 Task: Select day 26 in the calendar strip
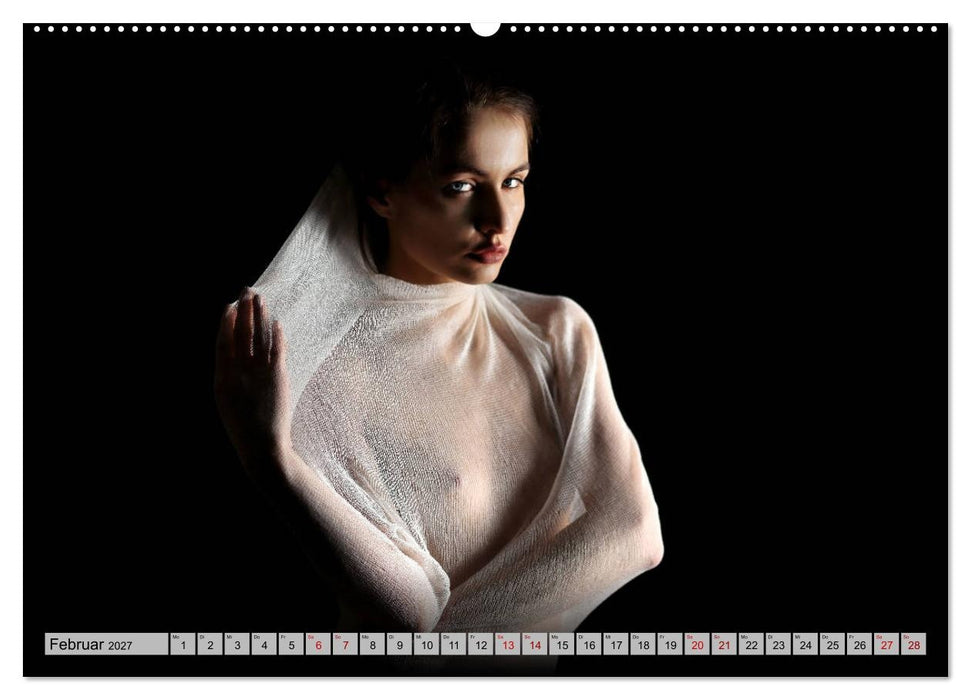click(x=860, y=644)
